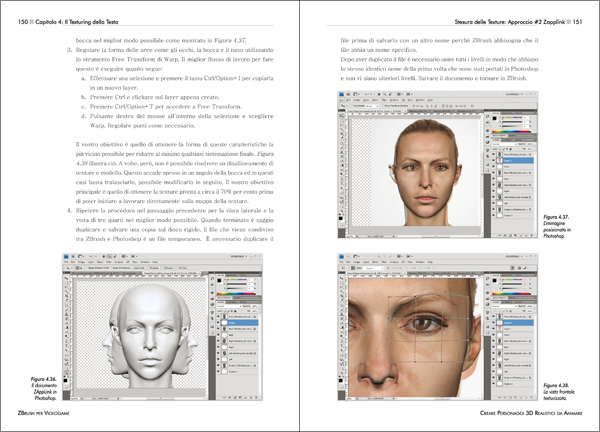Select the highlighted Zoom tool in Figure 4.36 application bar
This screenshot has height=432, width=600.
click(x=109, y=256)
